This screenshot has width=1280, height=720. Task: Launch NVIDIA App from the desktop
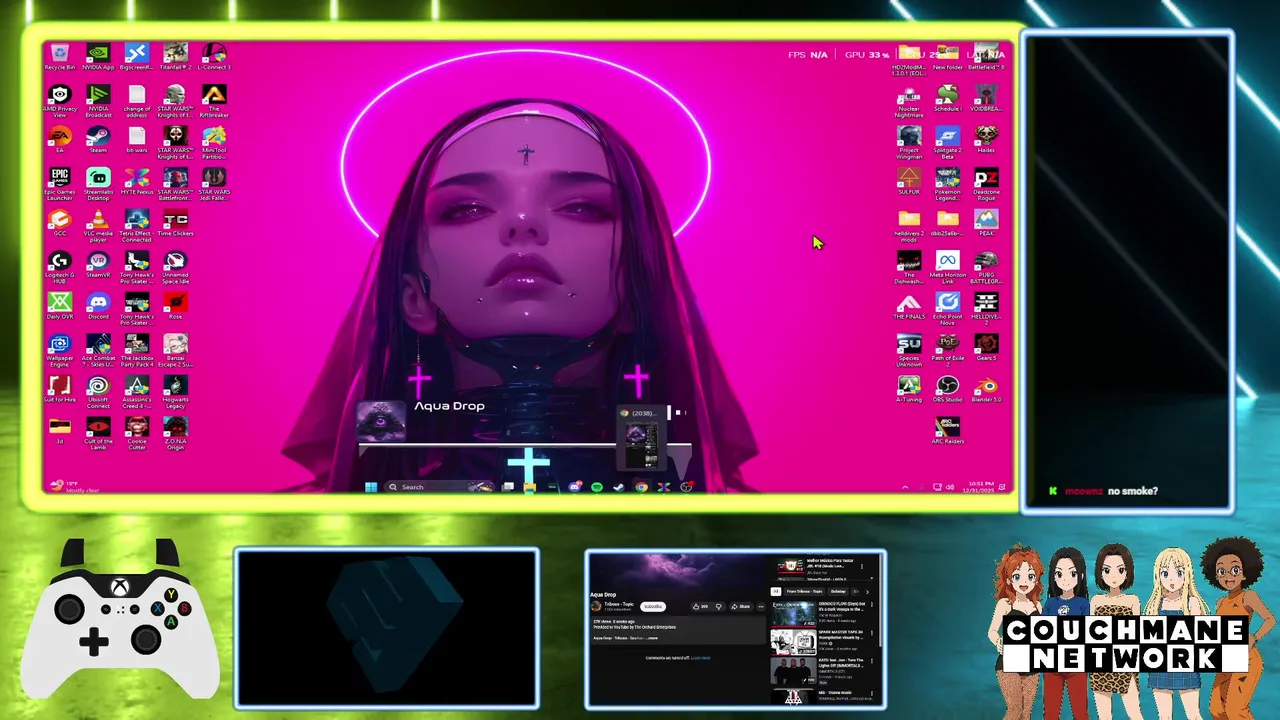tap(98, 56)
